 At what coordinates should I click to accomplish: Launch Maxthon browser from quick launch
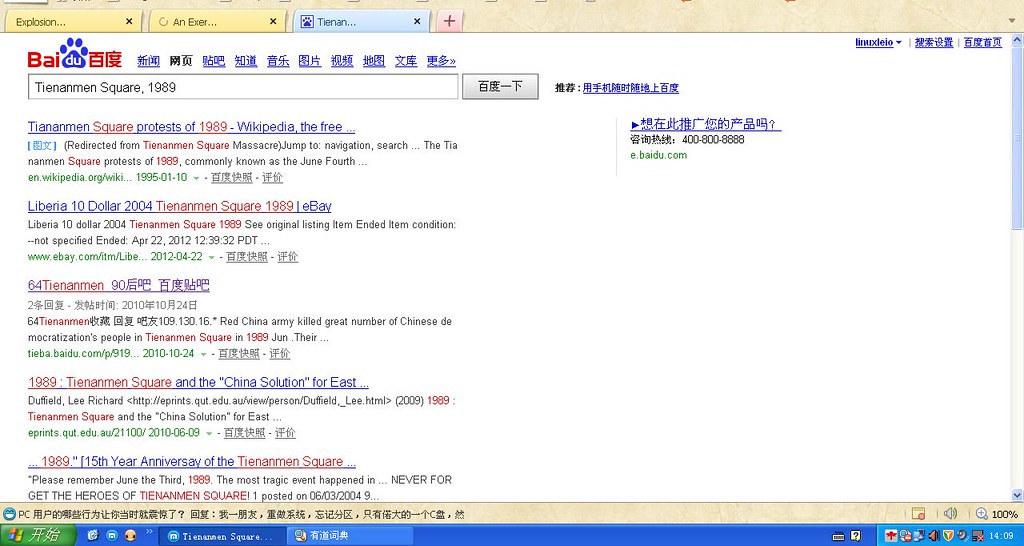point(111,536)
